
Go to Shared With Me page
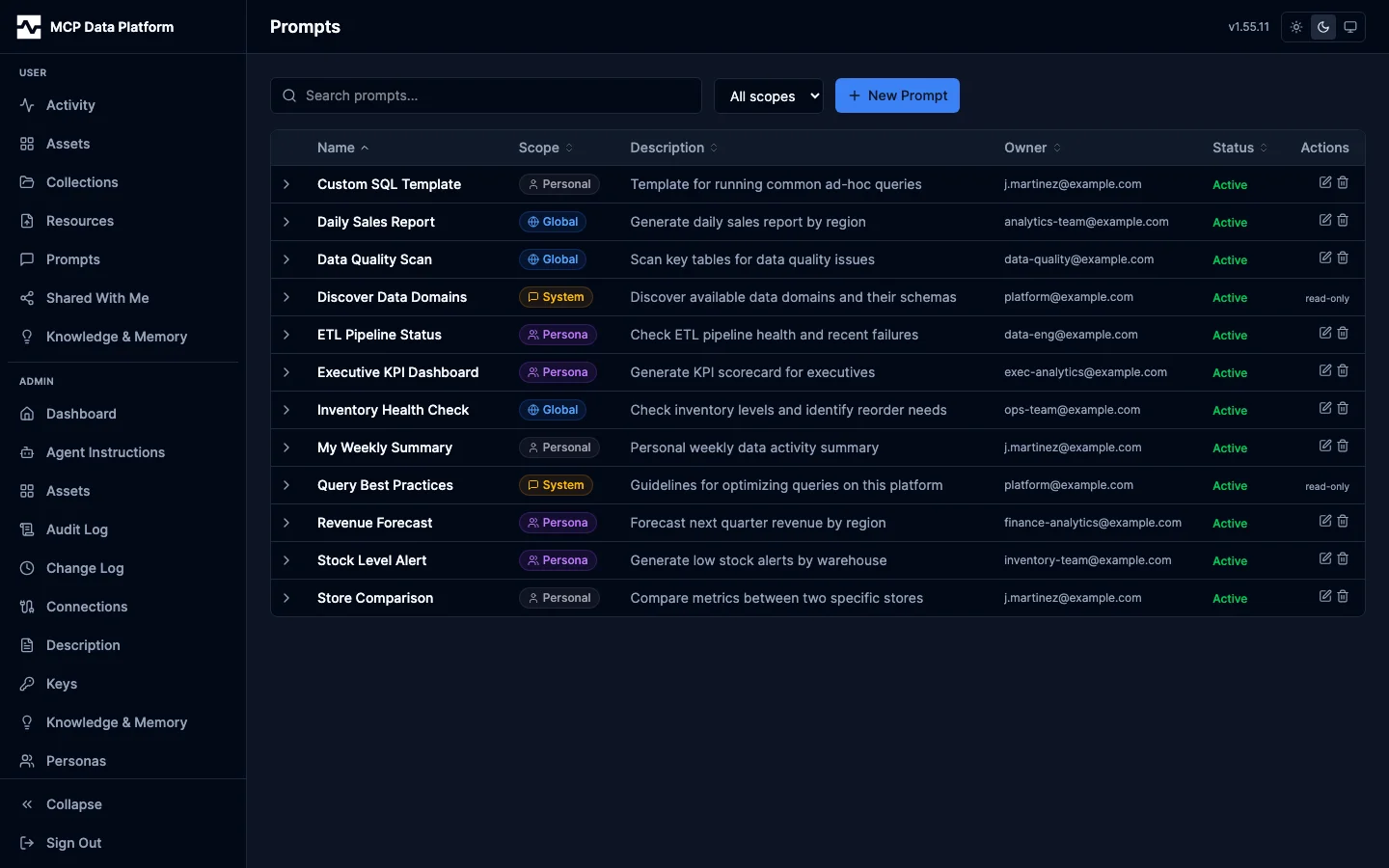97,298
